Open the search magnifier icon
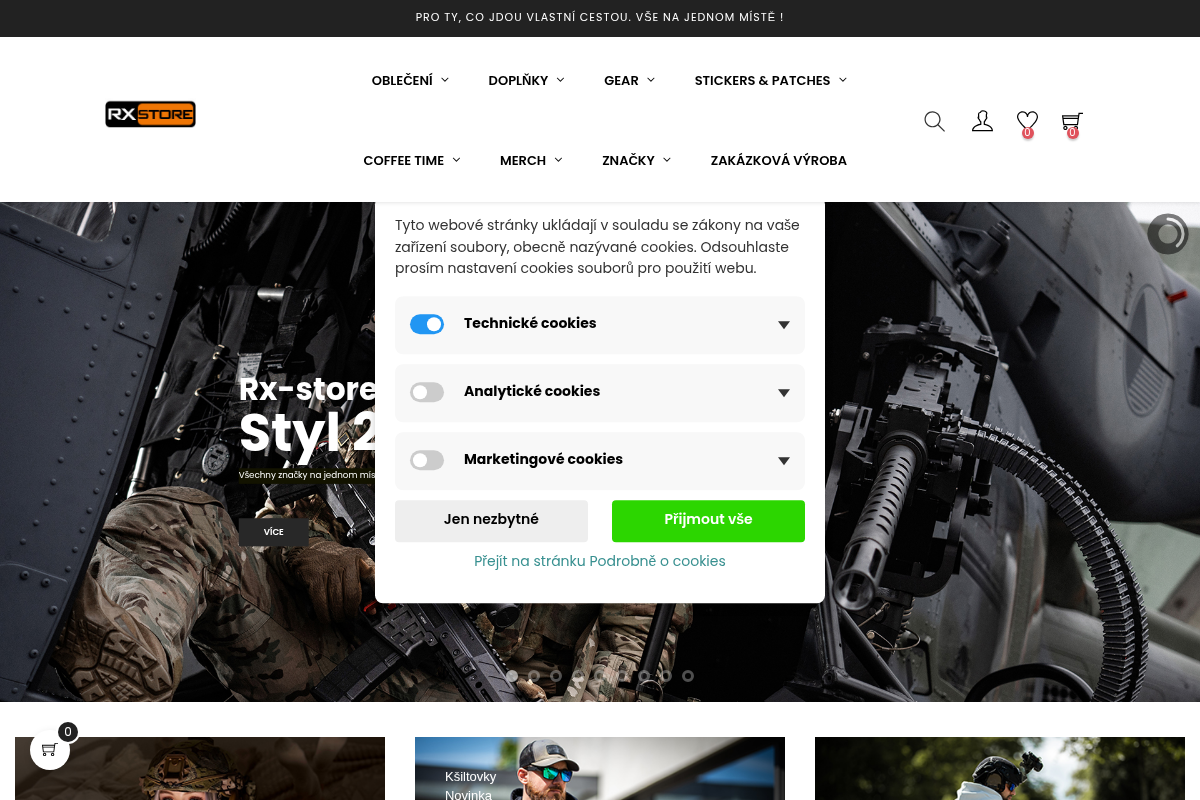The width and height of the screenshot is (1200, 800). point(934,121)
